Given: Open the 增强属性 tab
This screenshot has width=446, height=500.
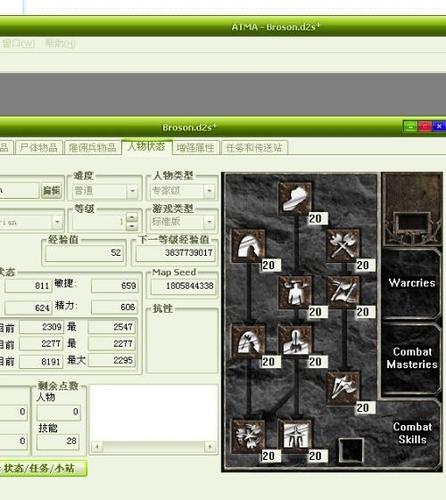Looking at the screenshot, I should tap(196, 147).
